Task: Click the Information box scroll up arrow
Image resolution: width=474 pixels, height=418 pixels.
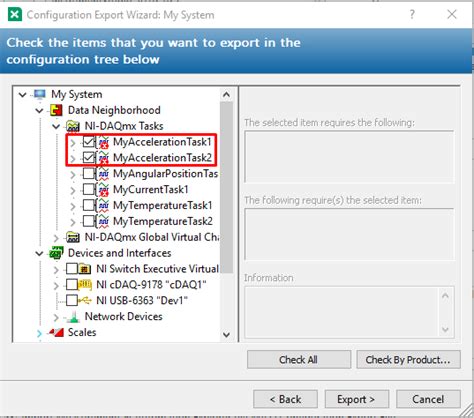Action: 445,296
